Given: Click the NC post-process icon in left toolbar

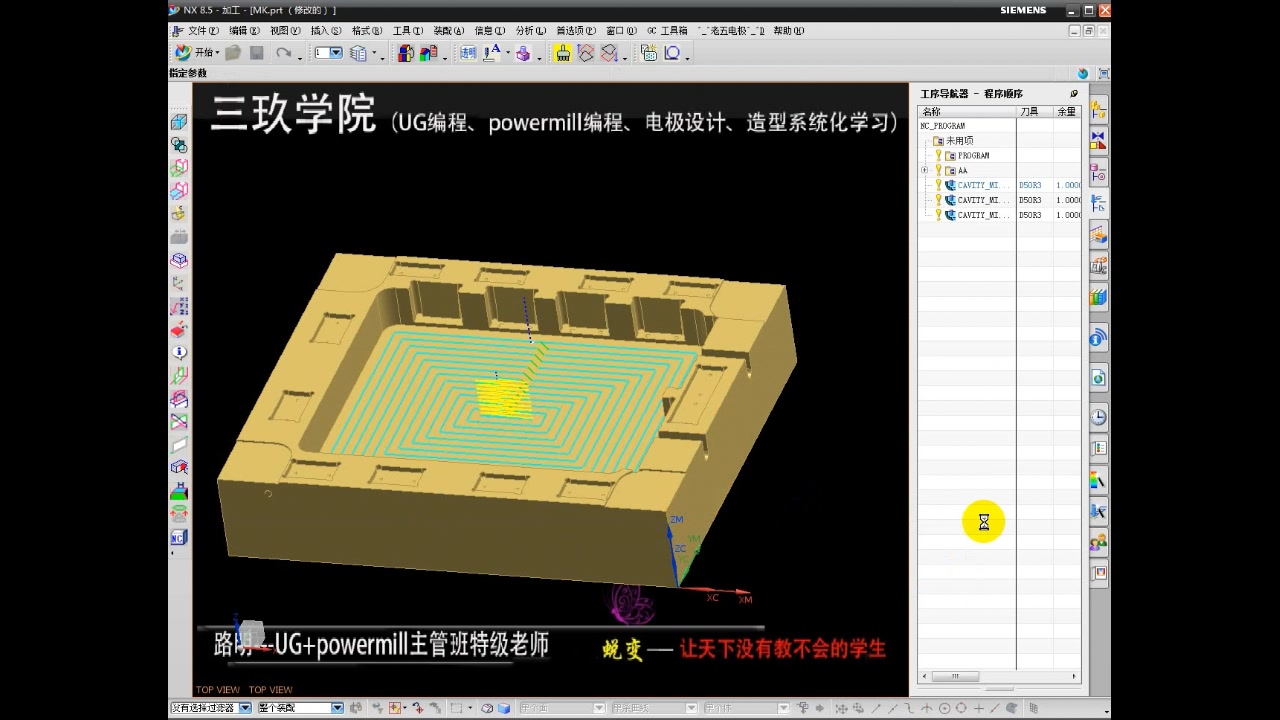Looking at the screenshot, I should [179, 538].
